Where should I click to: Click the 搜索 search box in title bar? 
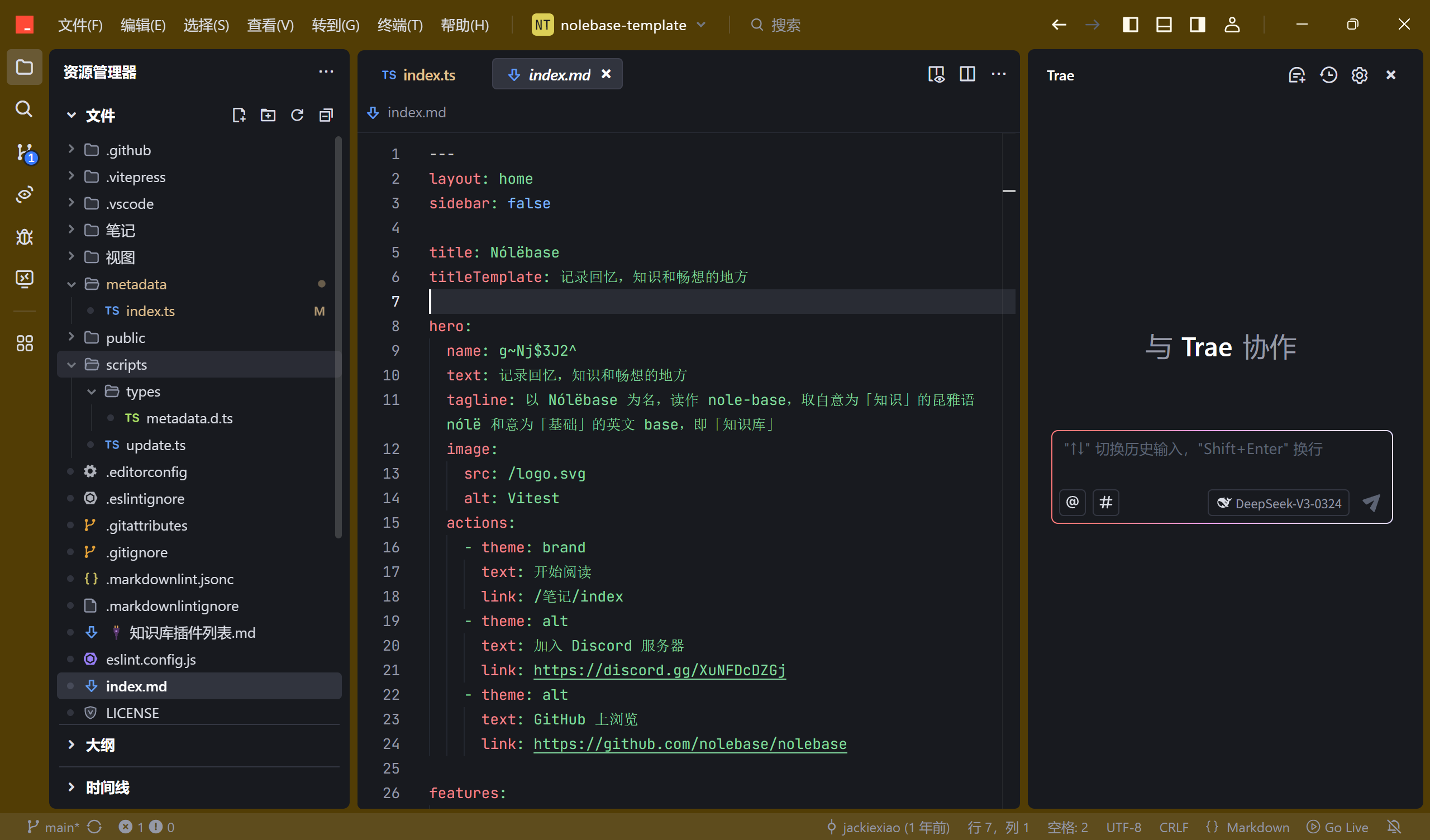click(775, 25)
